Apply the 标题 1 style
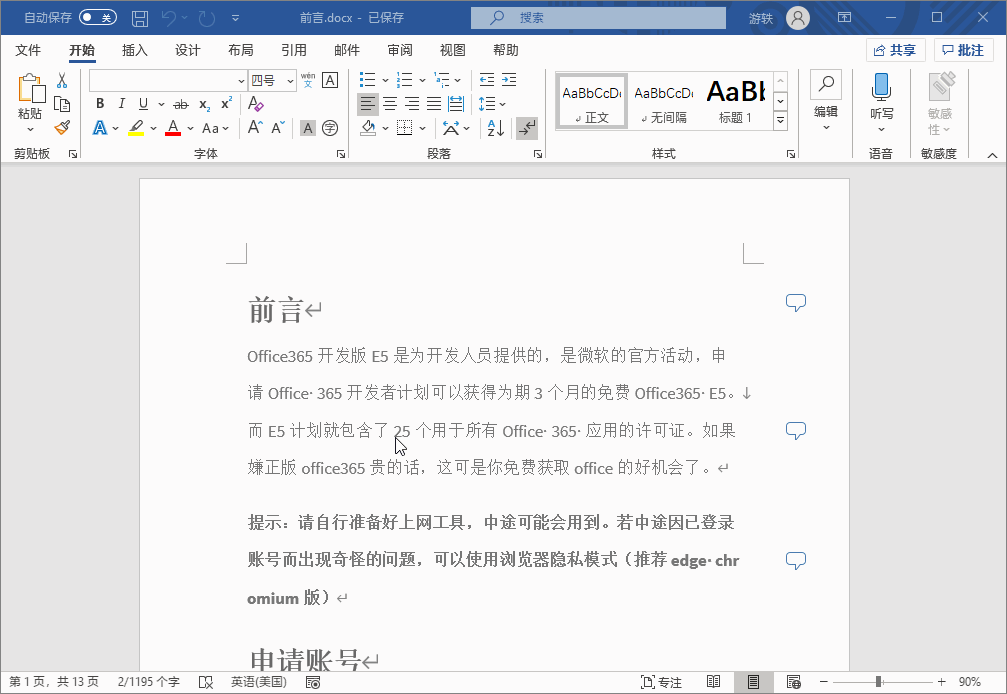Screen dimensions: 1007x694 (x=736, y=101)
